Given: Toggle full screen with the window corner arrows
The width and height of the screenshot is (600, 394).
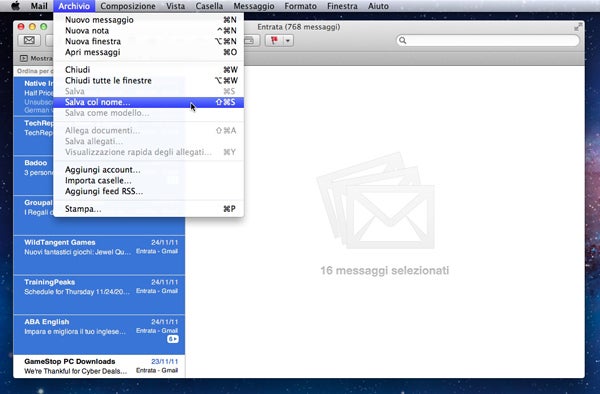Looking at the screenshot, I should (x=578, y=27).
